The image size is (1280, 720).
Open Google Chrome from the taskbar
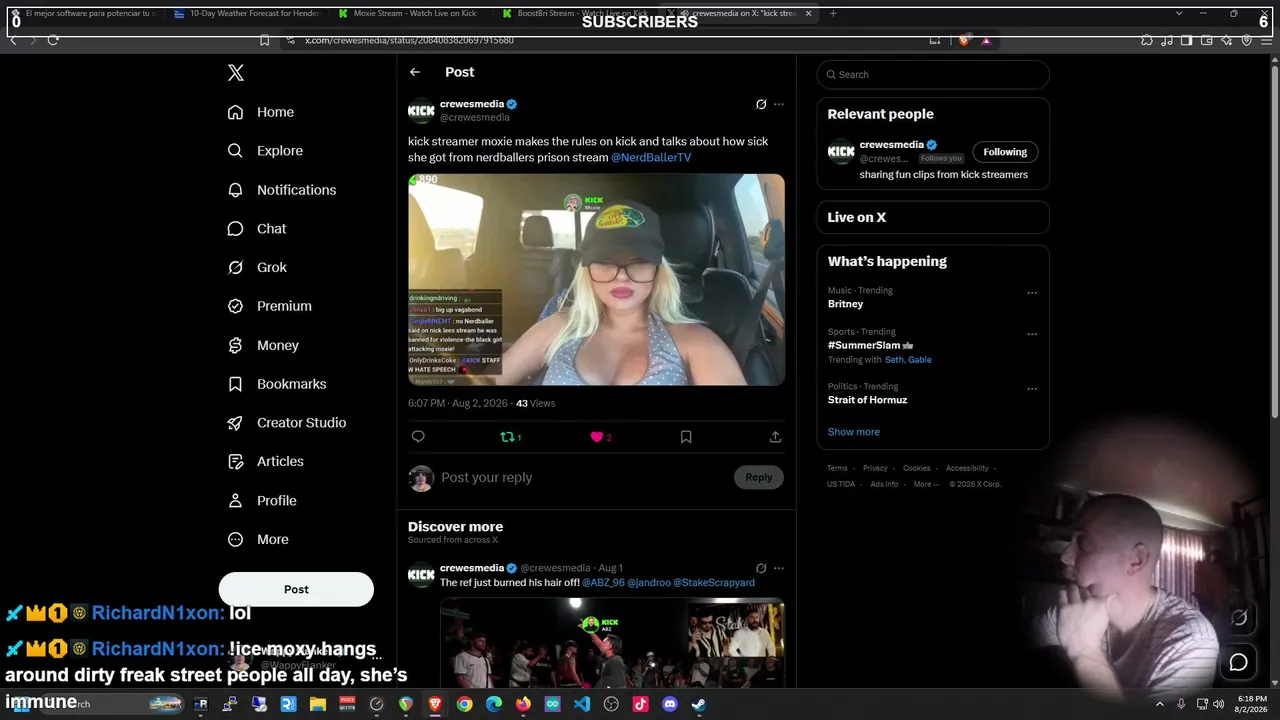(x=464, y=704)
